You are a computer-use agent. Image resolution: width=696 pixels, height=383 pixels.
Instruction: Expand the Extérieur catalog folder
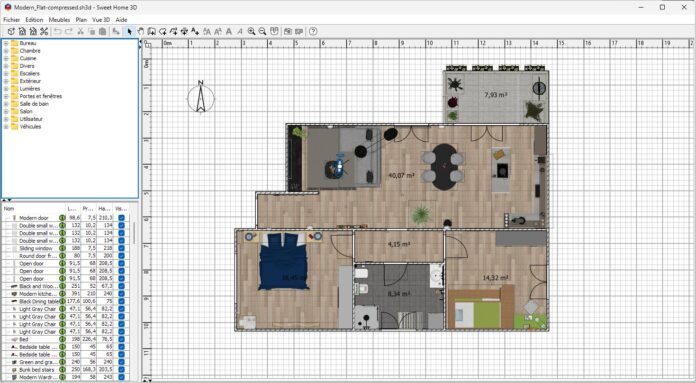coord(6,81)
